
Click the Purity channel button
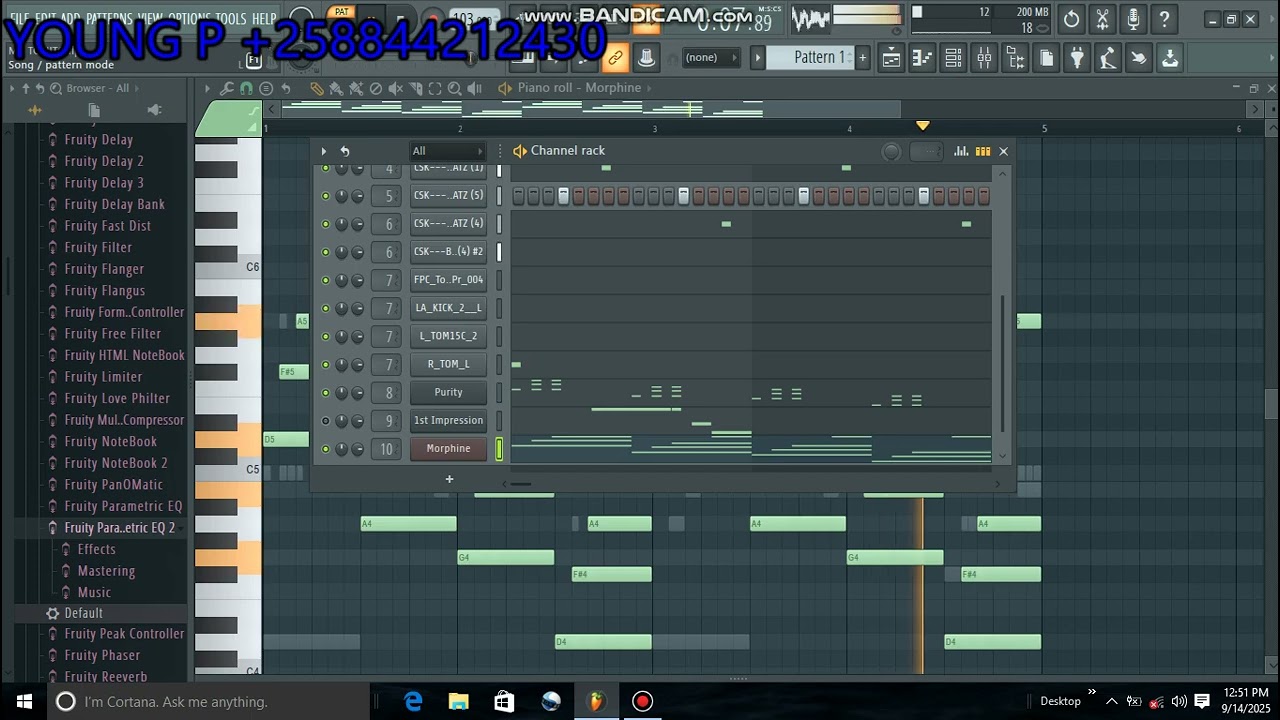point(448,393)
